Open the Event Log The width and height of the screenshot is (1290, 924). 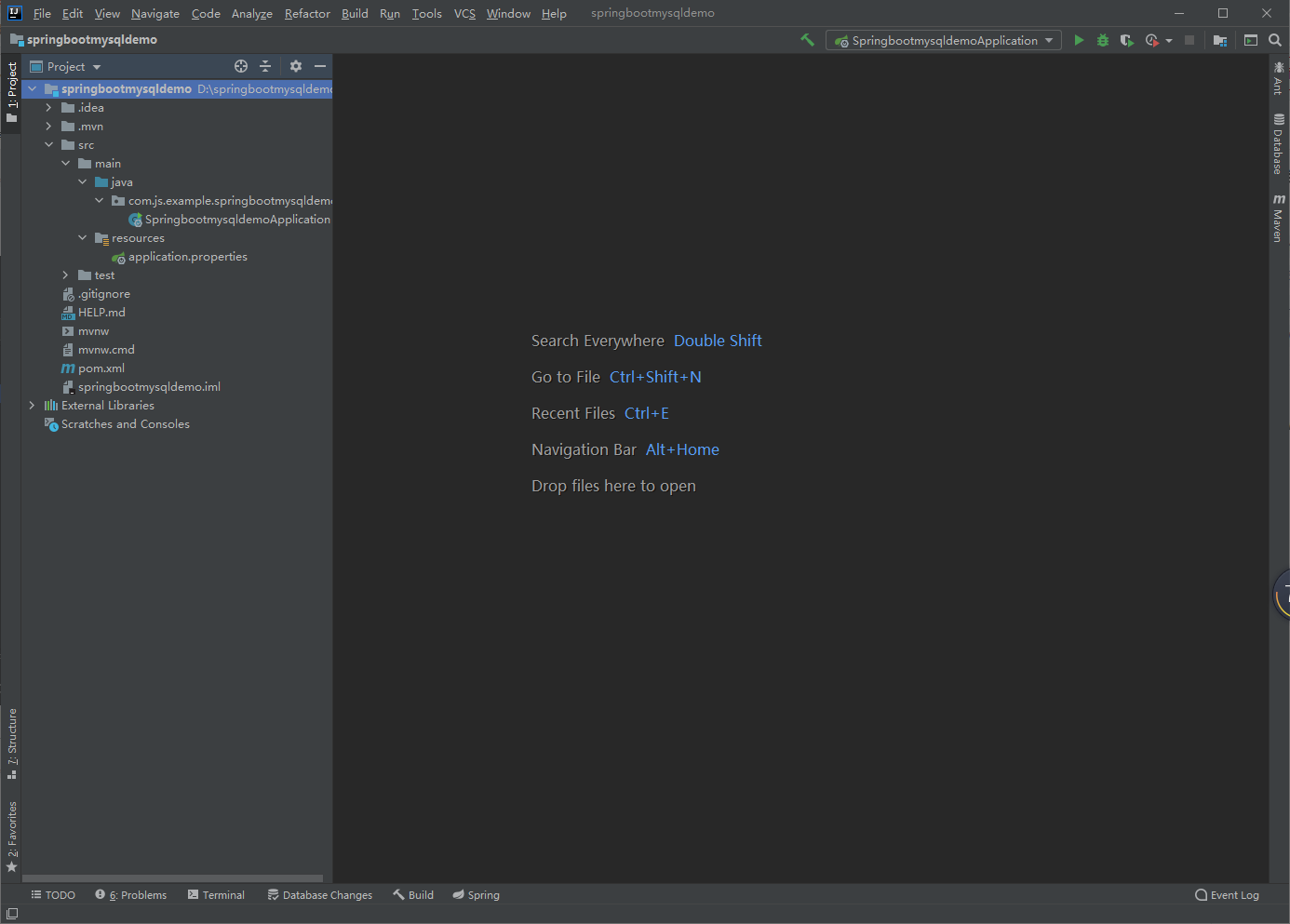point(1227,894)
